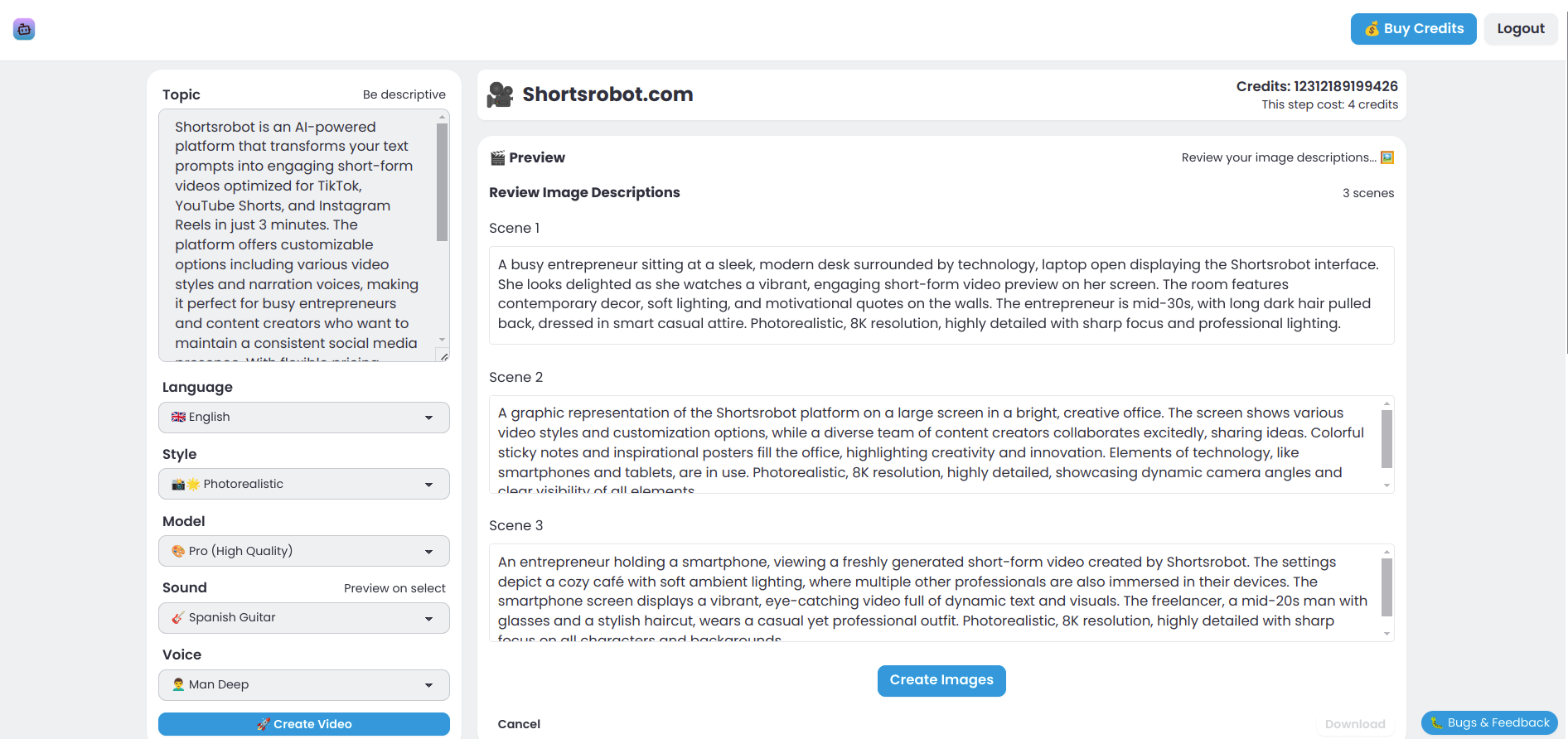Click the clapperboard icon next to Preview
This screenshot has width=1568, height=739.
click(497, 157)
